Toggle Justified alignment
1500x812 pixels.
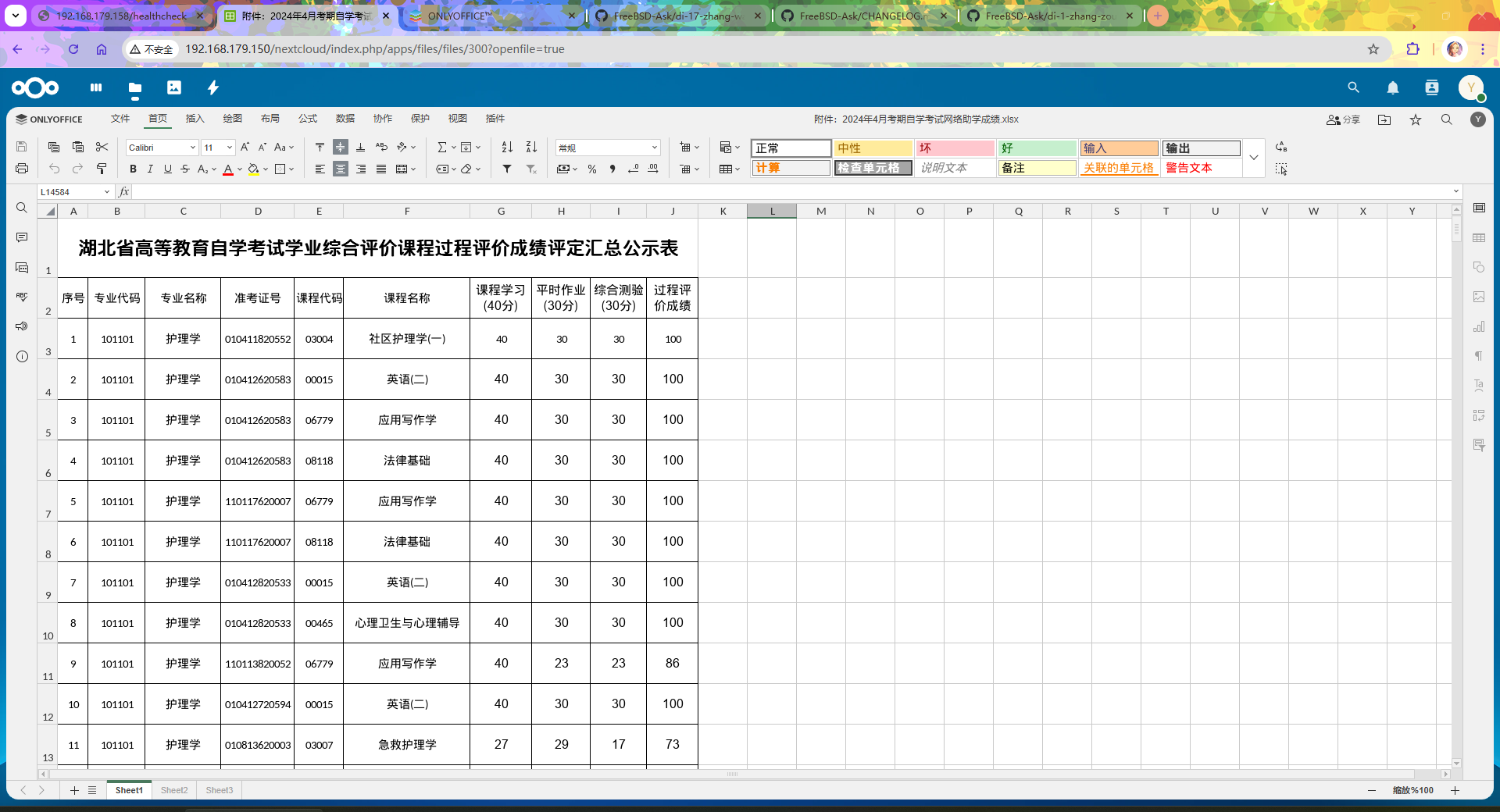pyautogui.click(x=381, y=169)
